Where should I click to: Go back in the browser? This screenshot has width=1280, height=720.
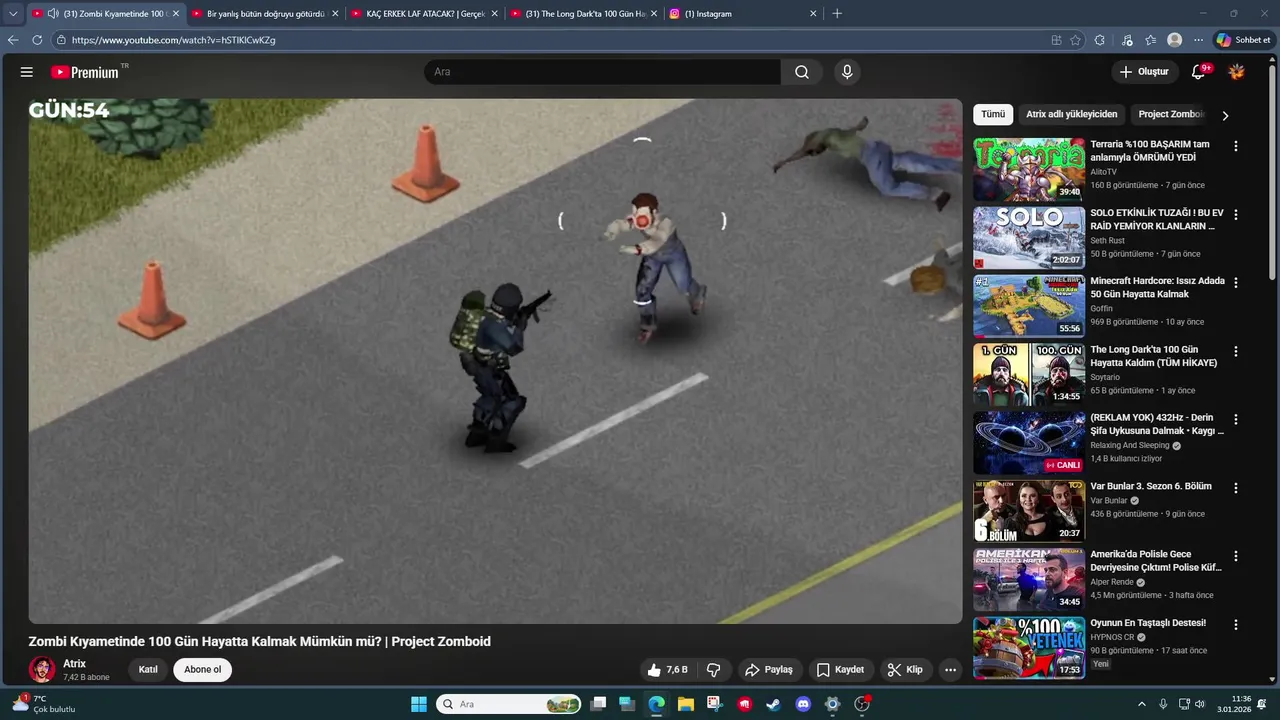[13, 40]
